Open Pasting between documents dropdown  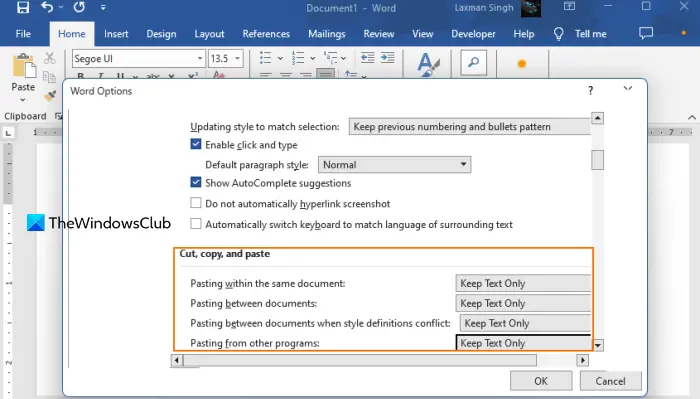(x=523, y=303)
